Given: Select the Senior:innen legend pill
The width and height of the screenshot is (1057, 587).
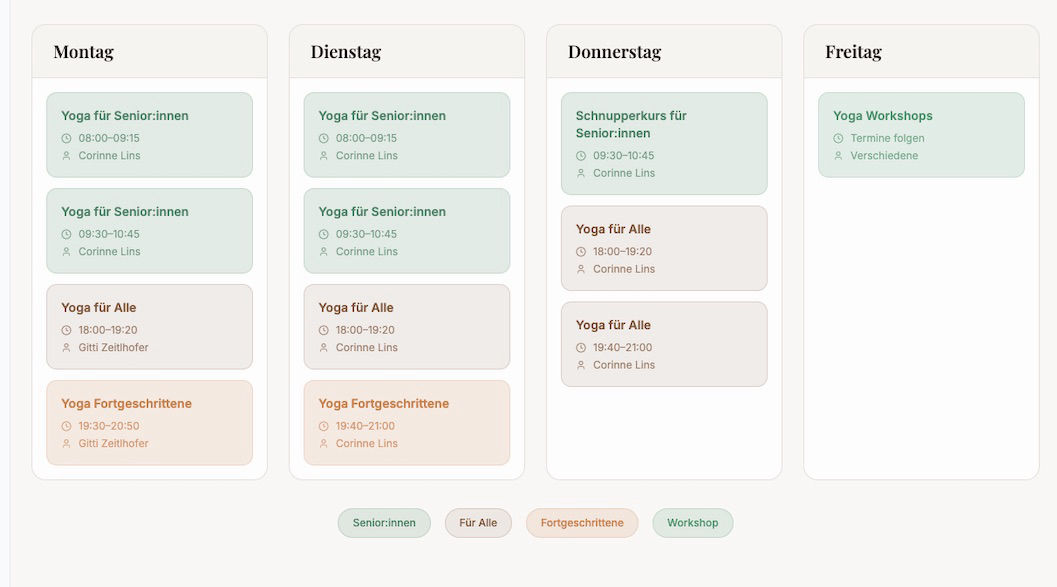Looking at the screenshot, I should tap(384, 523).
